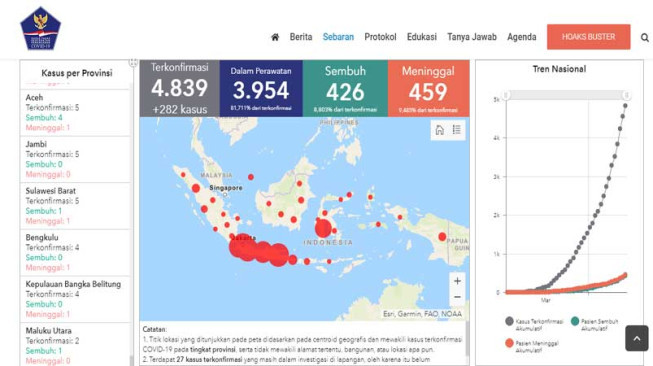This screenshot has width=653, height=366.
Task: Select the Maluku Utara province entry
Action: [75, 345]
